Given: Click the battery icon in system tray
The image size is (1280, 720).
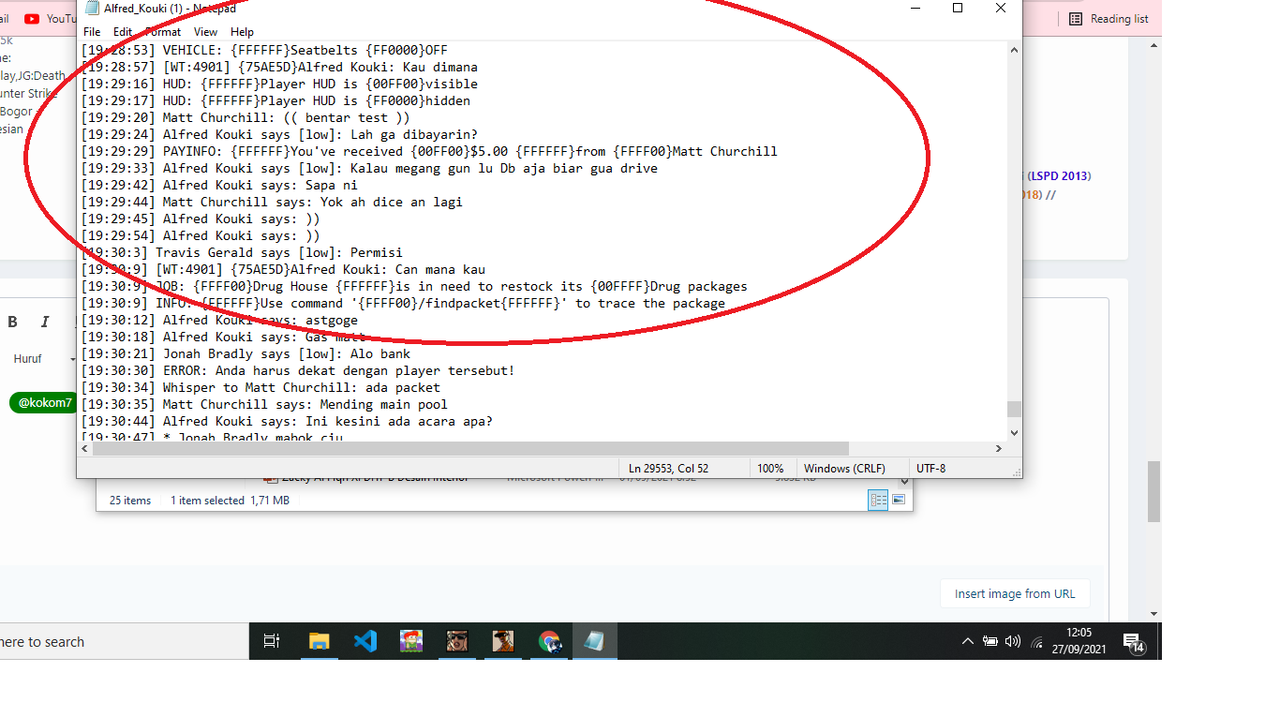Looking at the screenshot, I should tap(990, 642).
